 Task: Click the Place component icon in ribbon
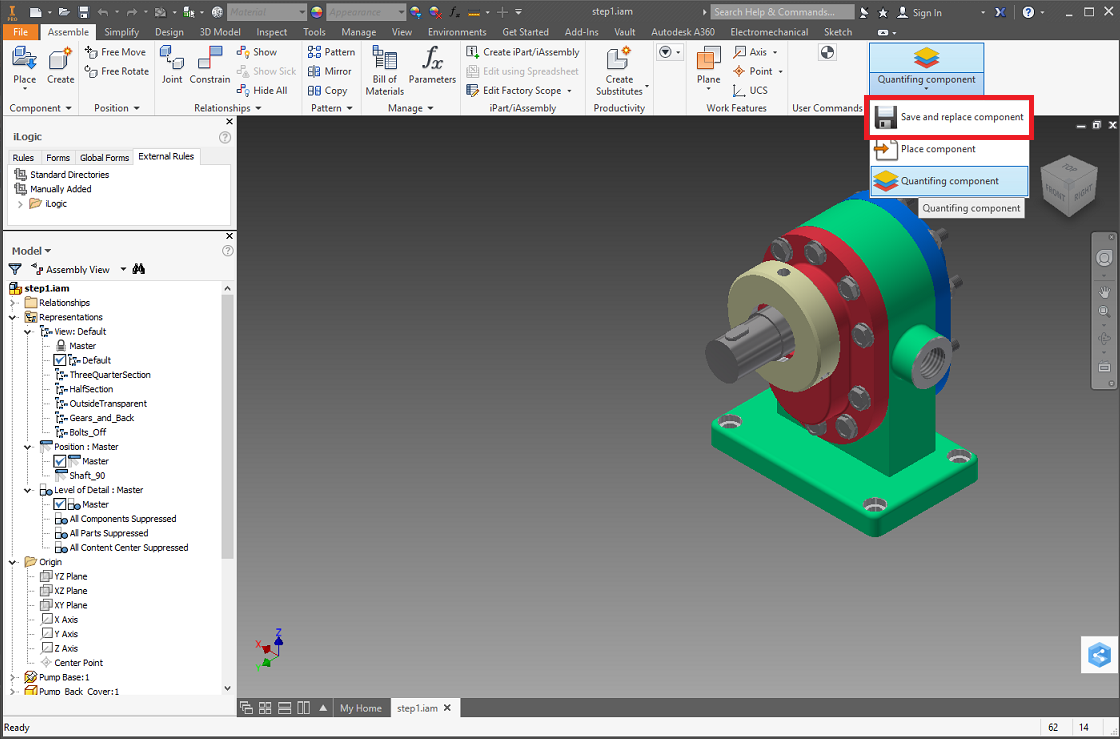pos(24,59)
